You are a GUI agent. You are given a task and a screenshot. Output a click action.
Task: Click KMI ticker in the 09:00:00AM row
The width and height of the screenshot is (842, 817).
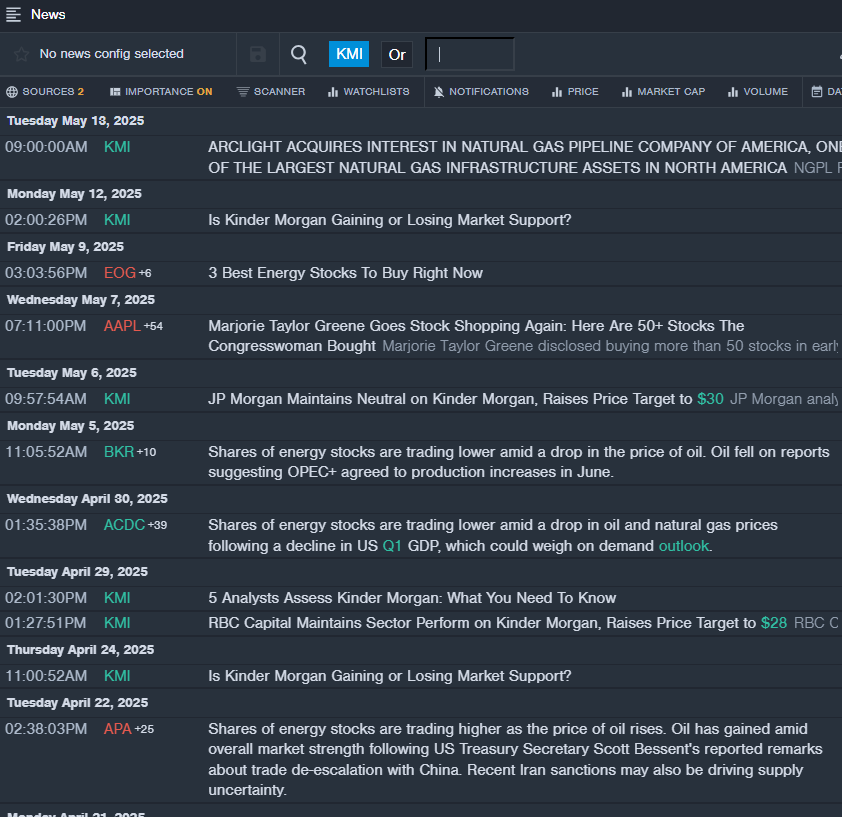tap(117, 147)
